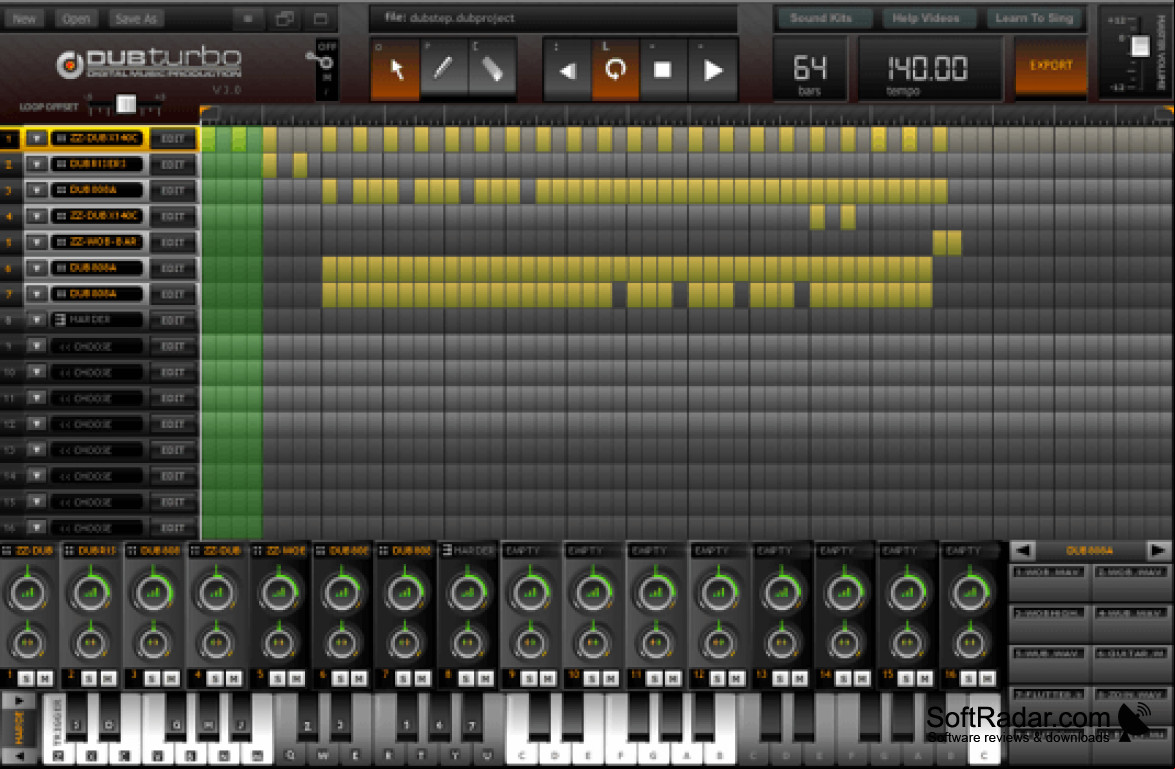The image size is (1175, 769).
Task: Click the fullscreen window icon
Action: click(320, 19)
